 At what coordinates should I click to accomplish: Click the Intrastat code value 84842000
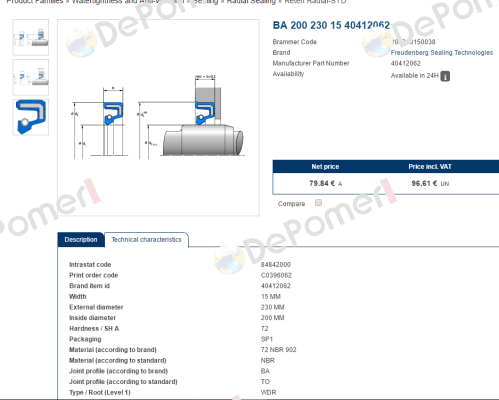pos(276,265)
